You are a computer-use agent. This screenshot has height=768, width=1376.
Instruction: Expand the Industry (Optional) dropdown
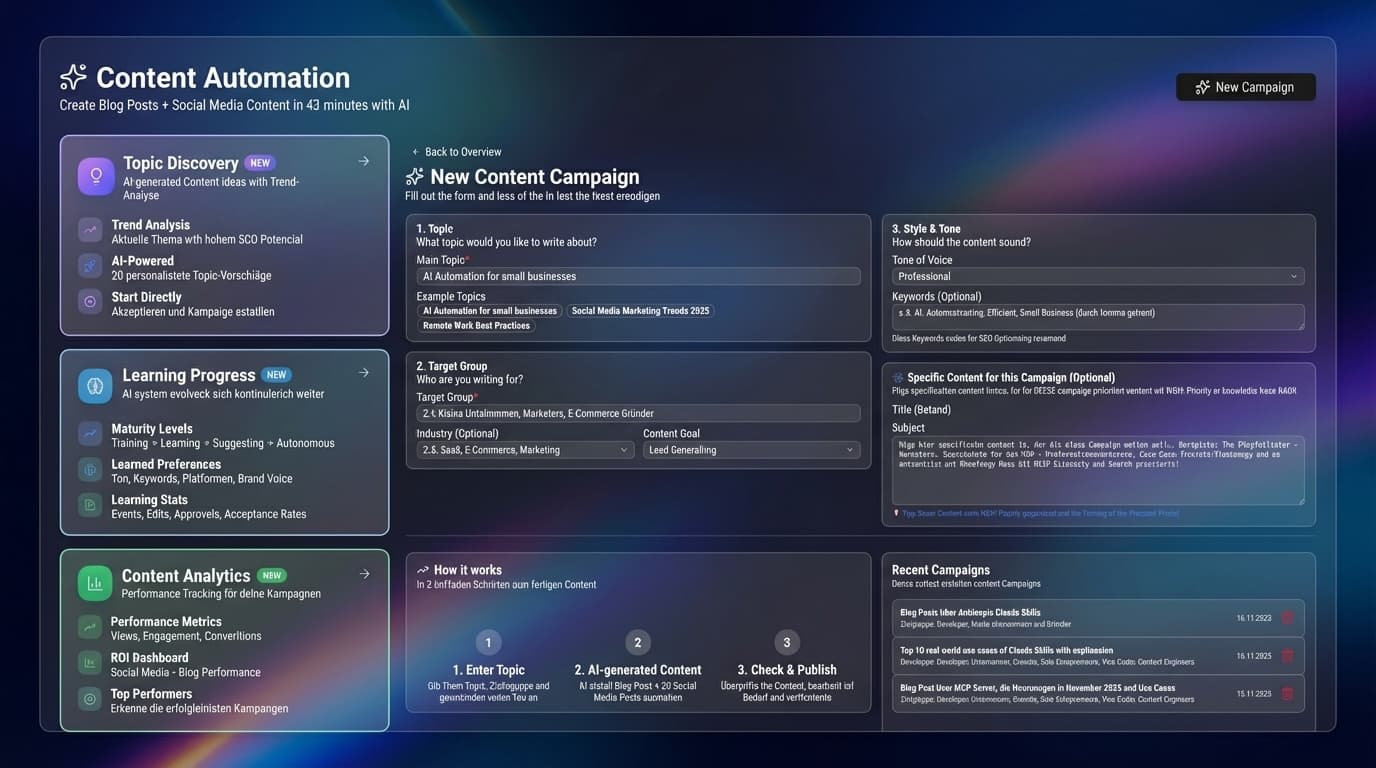pyautogui.click(x=523, y=450)
